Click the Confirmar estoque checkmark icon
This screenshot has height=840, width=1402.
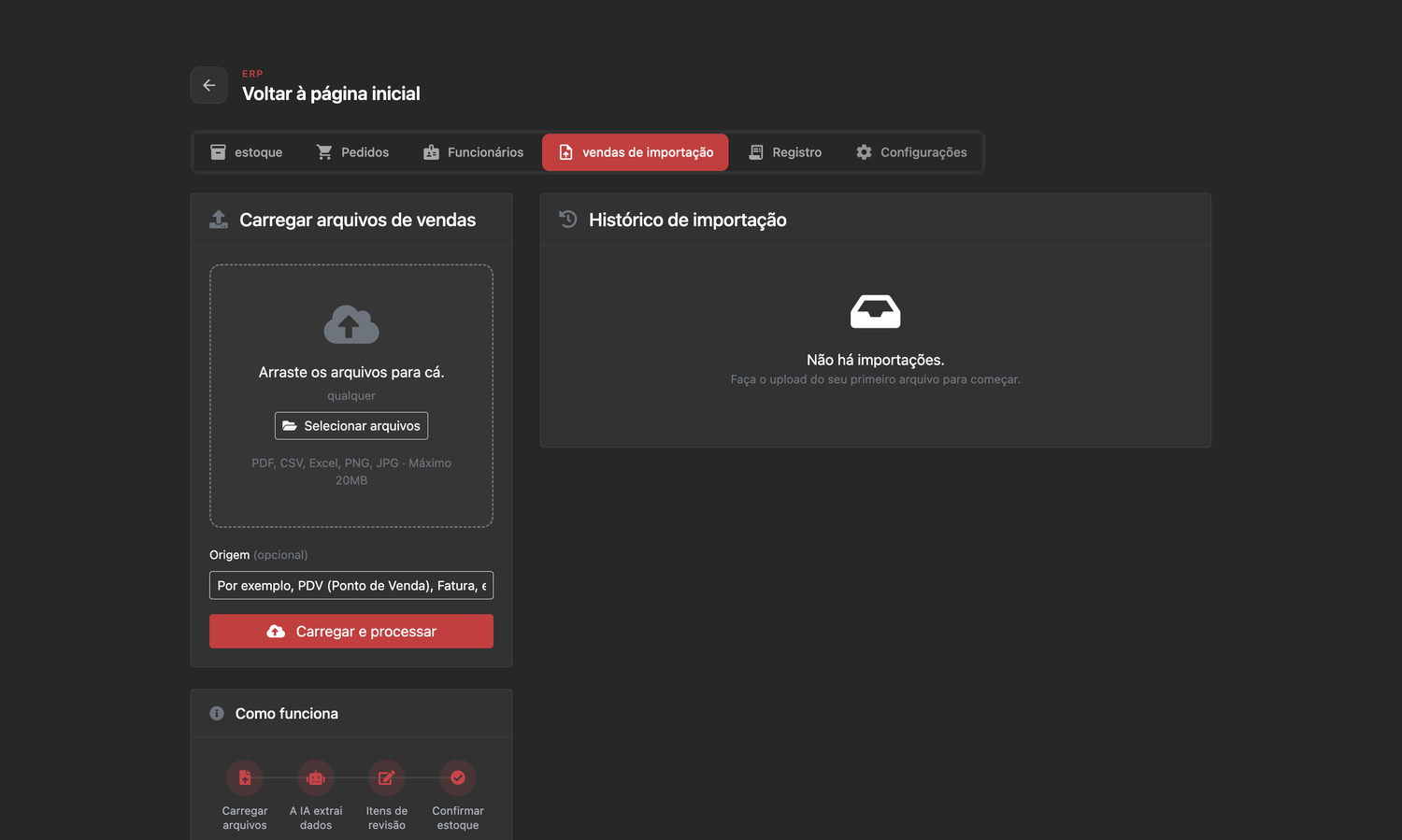(x=458, y=777)
